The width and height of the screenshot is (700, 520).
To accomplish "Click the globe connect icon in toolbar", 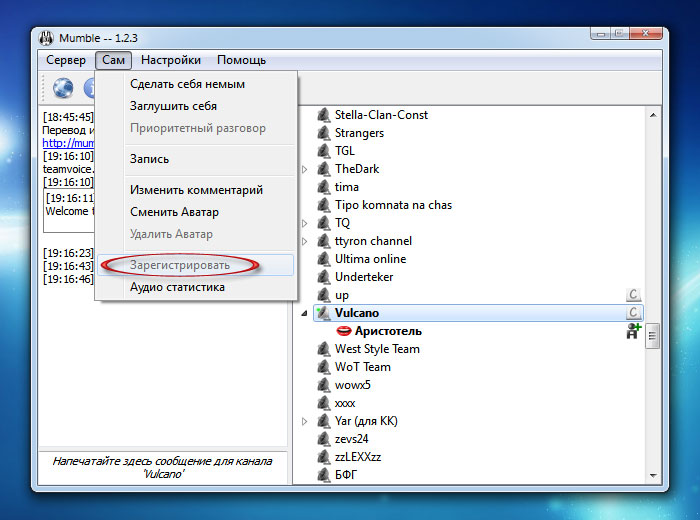I will coord(63,88).
